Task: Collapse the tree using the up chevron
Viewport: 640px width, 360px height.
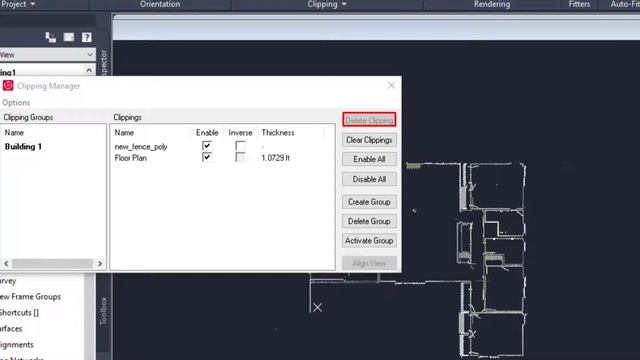Action: [x=89, y=71]
